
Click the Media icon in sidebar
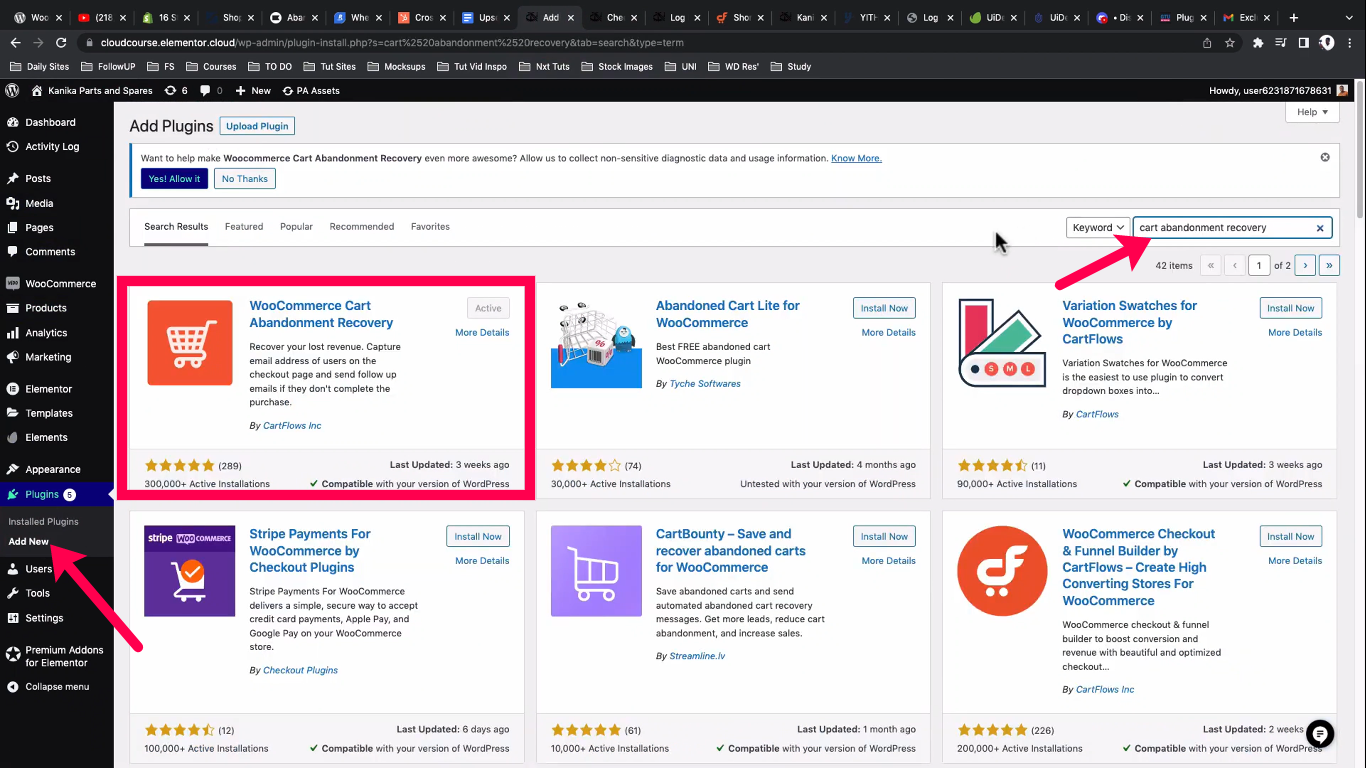(x=13, y=203)
